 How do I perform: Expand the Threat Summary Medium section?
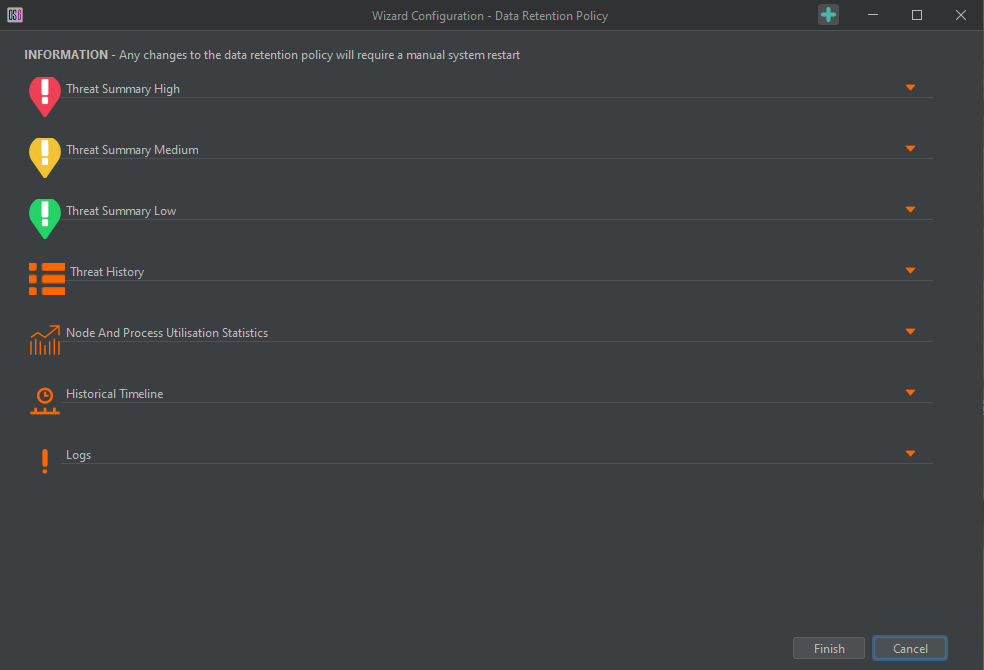910,147
